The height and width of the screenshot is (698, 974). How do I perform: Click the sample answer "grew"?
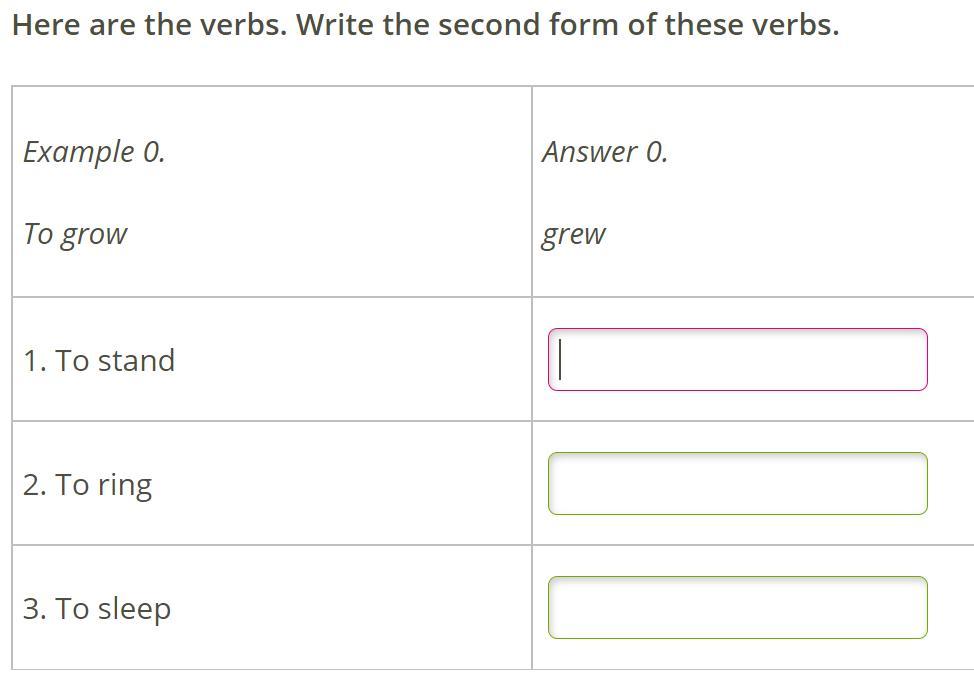coord(573,236)
